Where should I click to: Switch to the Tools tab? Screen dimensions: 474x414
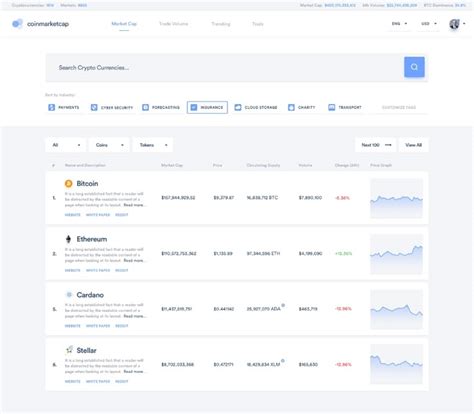[258, 24]
